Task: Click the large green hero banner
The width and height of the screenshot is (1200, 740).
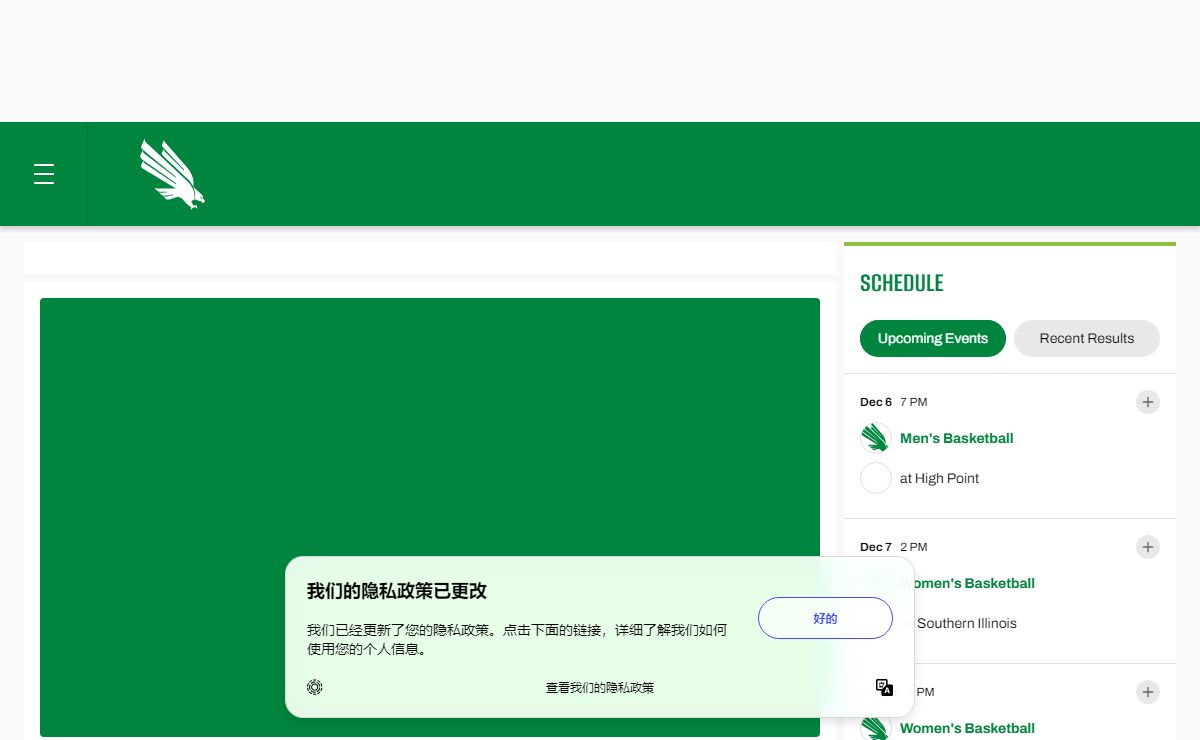Action: point(430,517)
